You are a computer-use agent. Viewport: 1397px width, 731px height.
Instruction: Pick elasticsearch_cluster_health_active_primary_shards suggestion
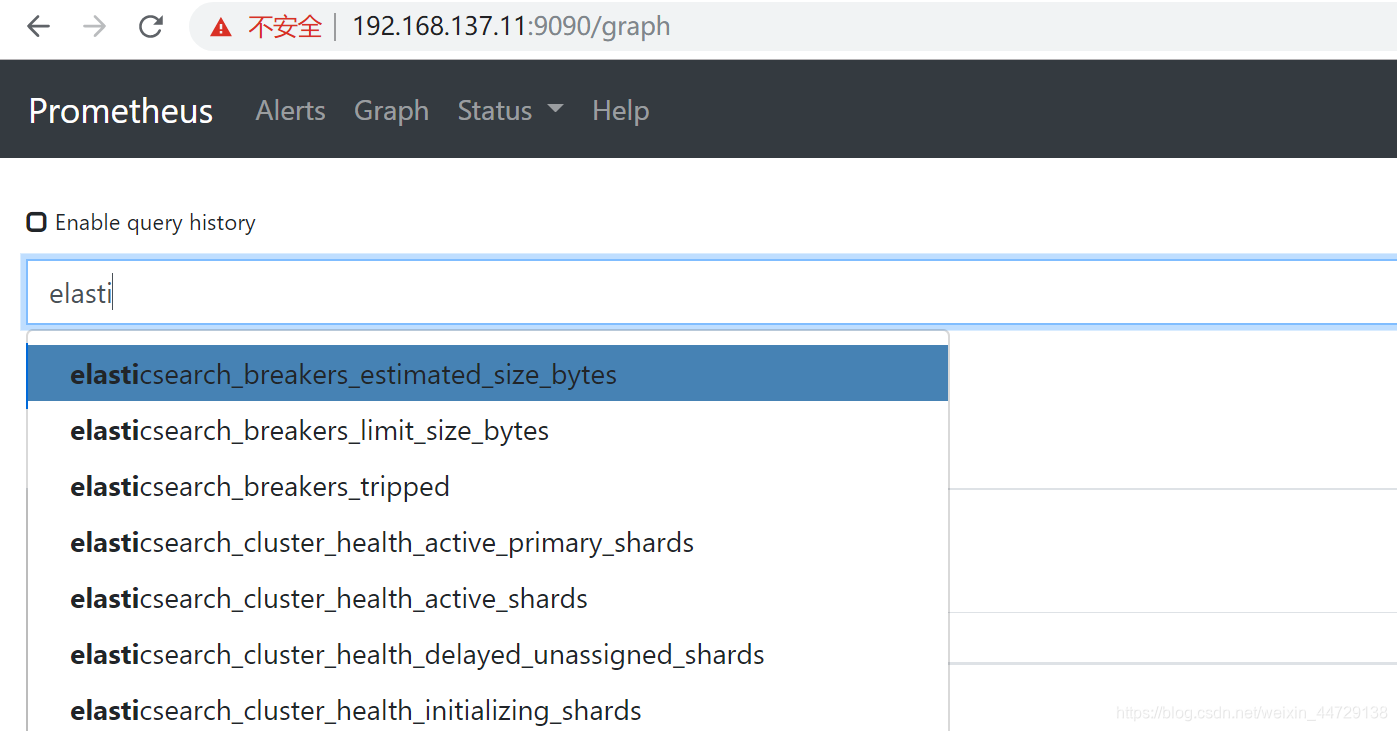487,542
